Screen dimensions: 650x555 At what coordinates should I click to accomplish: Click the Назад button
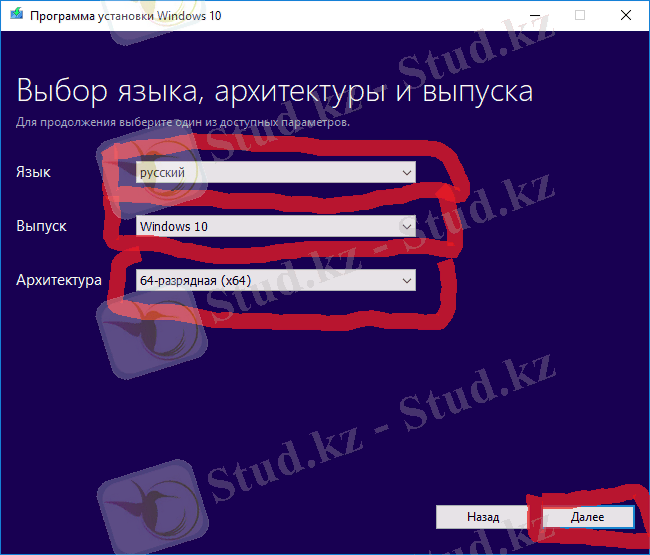(483, 516)
